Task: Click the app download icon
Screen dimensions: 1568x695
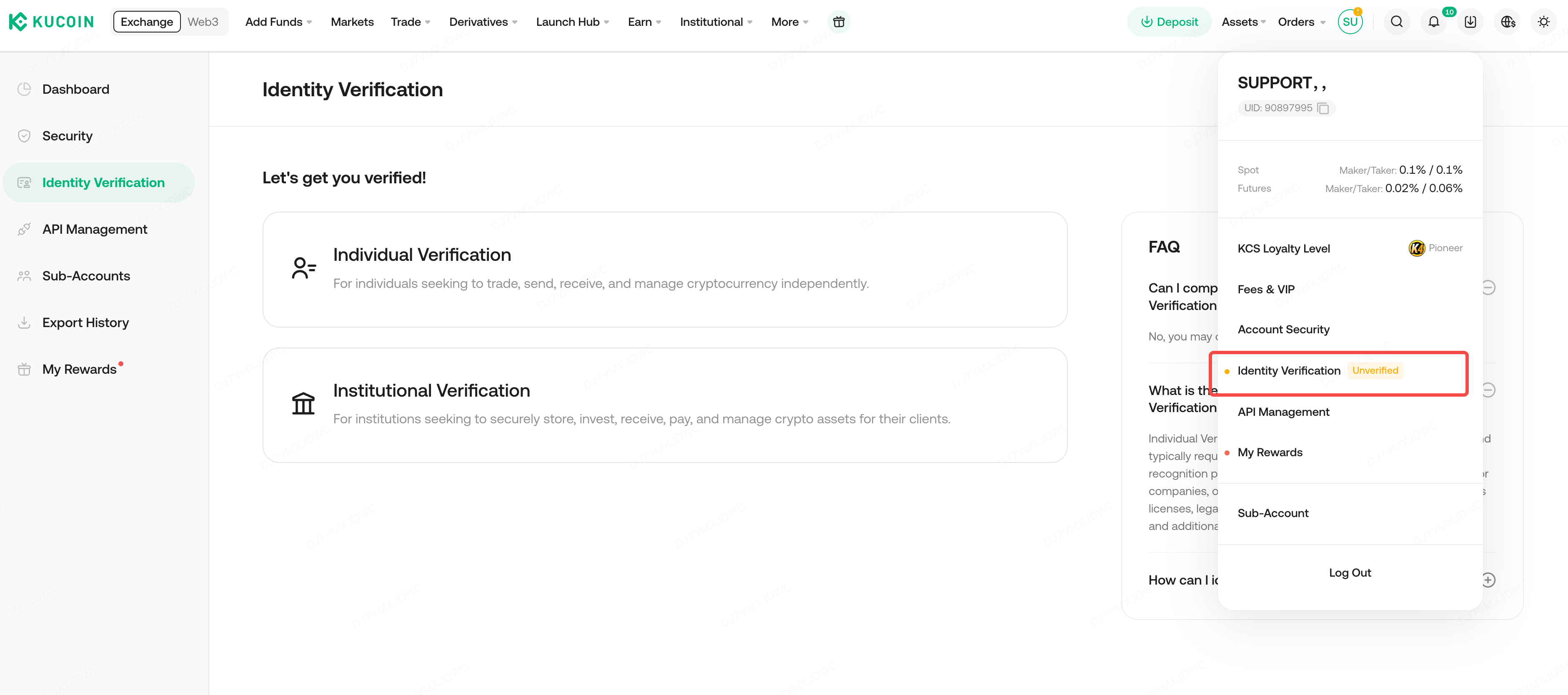Action: tap(1470, 22)
